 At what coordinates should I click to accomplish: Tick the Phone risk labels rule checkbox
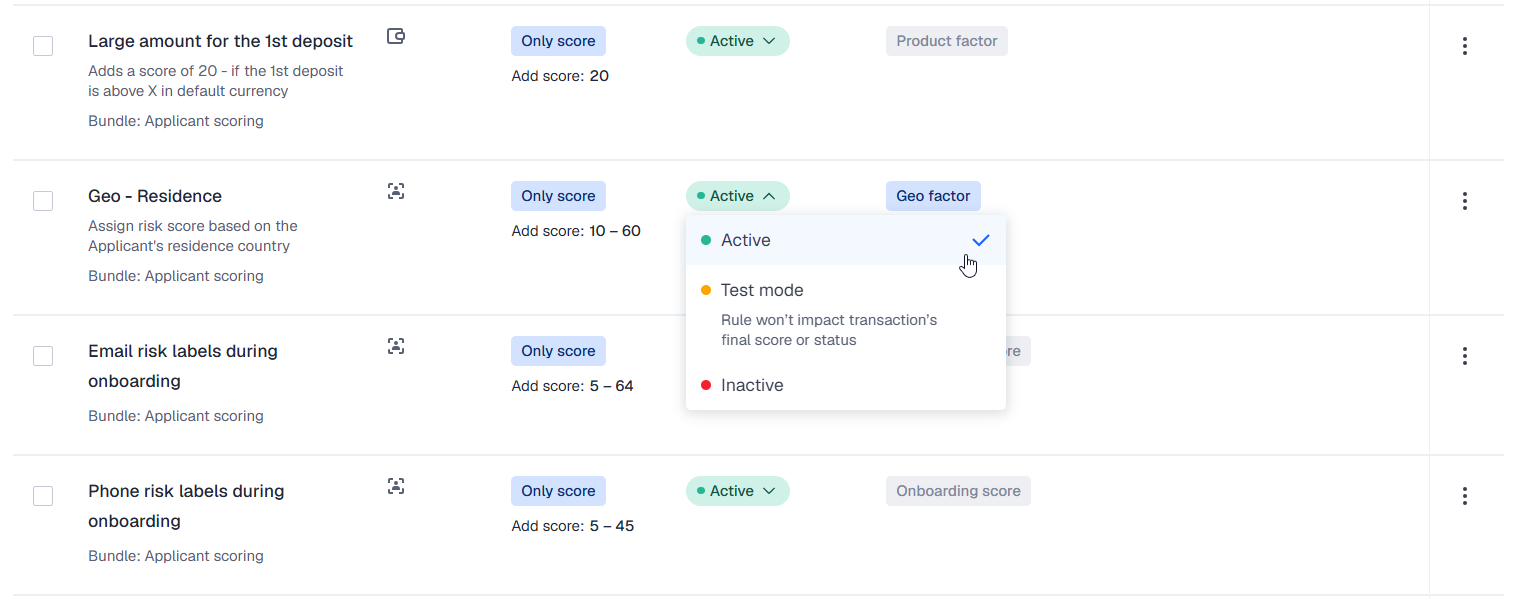tap(43, 496)
